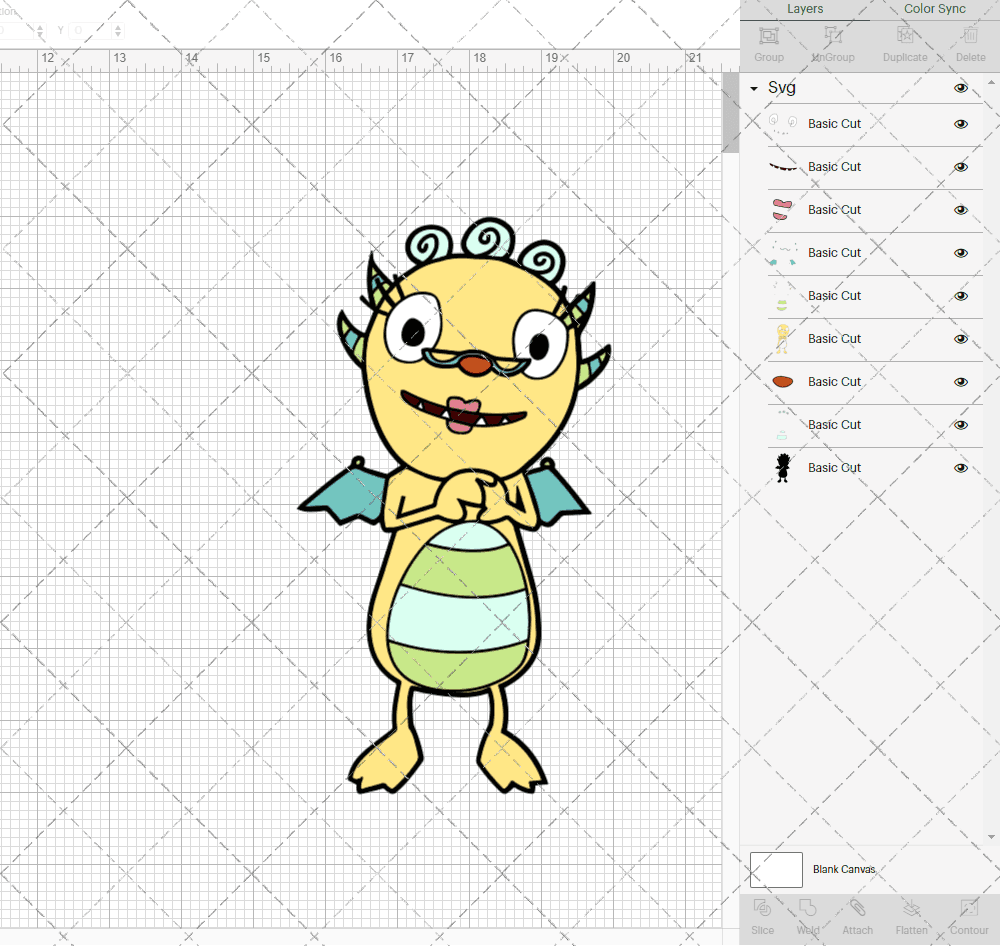Click the Blank Canvas label
The image size is (1000, 946).
844,869
